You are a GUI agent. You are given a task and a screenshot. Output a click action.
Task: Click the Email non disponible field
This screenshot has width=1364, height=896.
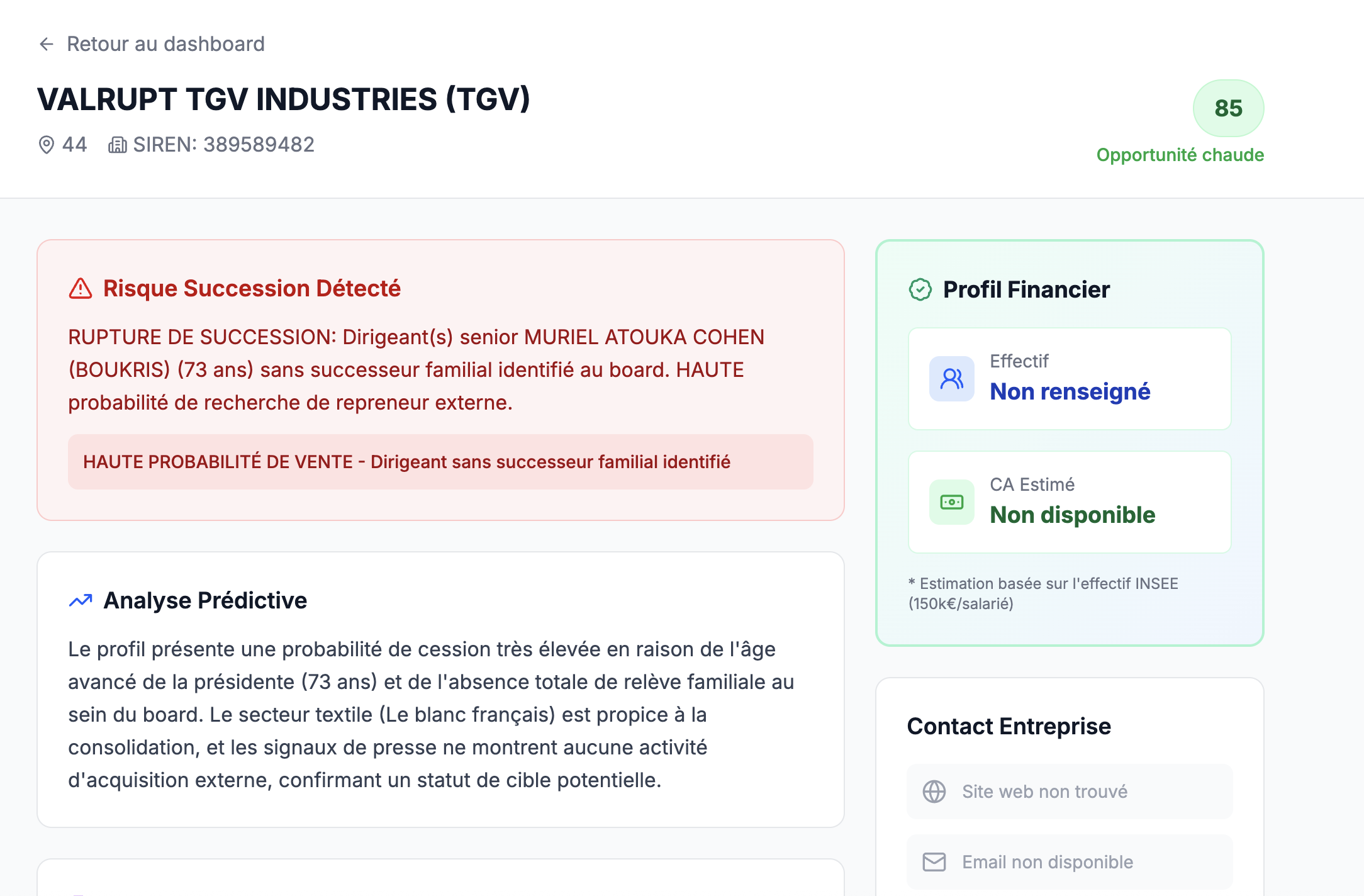(1070, 862)
